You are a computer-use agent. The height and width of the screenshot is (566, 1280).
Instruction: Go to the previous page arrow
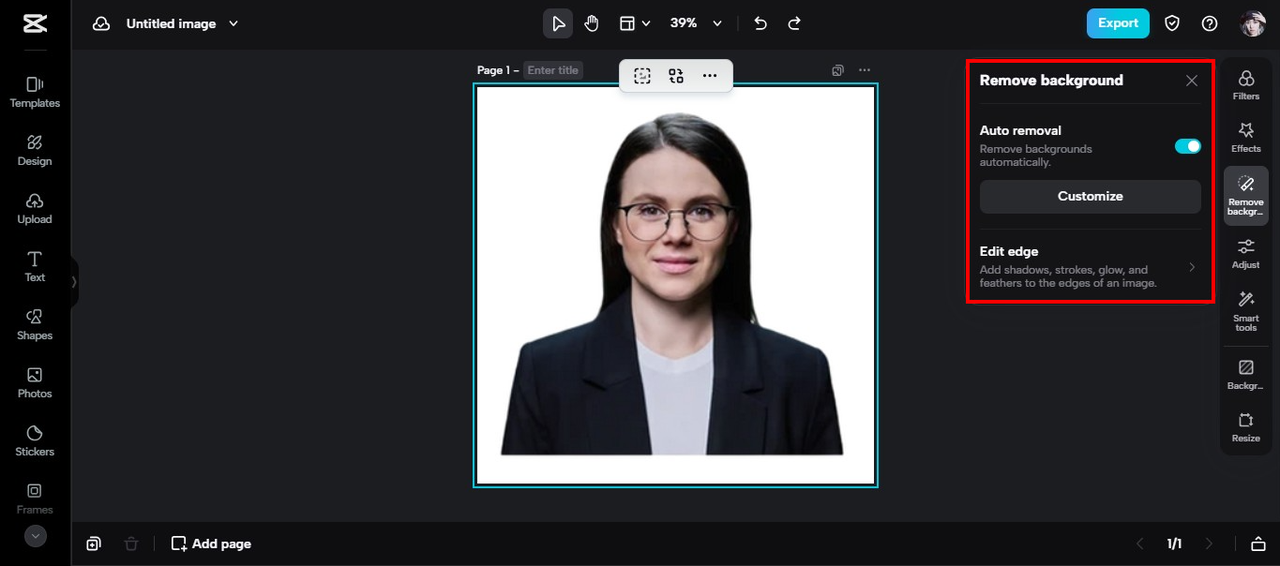click(x=1139, y=544)
